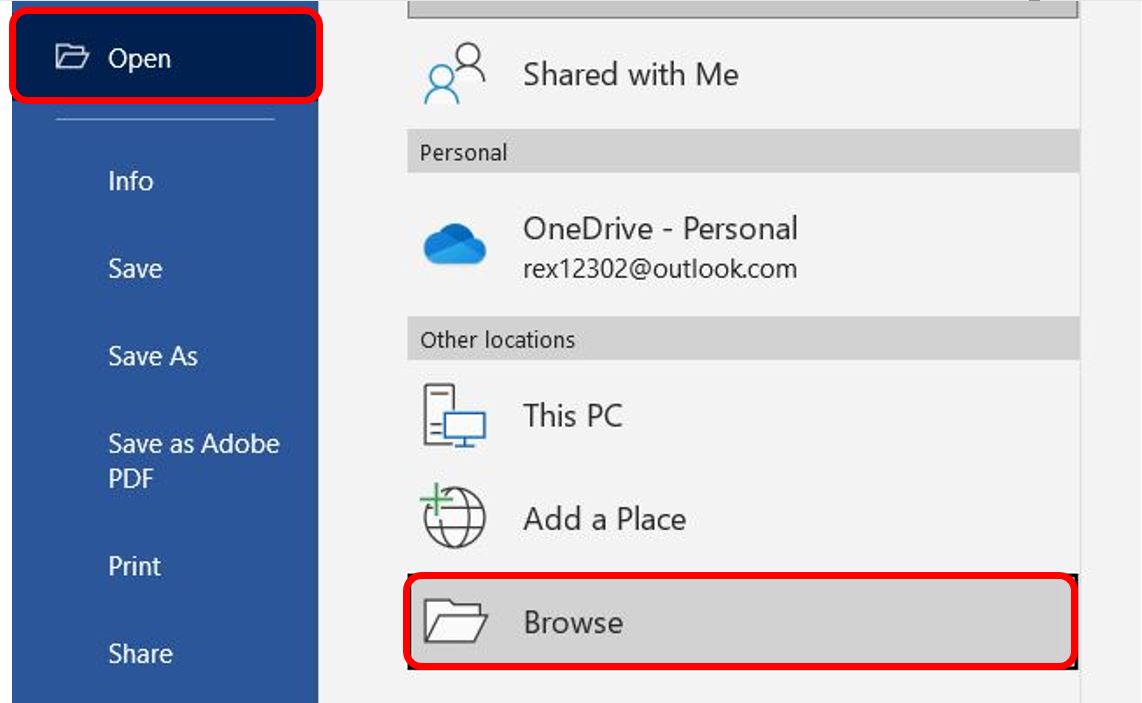The width and height of the screenshot is (1142, 703).
Task: Select Save as Adobe PDF
Action: [x=193, y=460]
